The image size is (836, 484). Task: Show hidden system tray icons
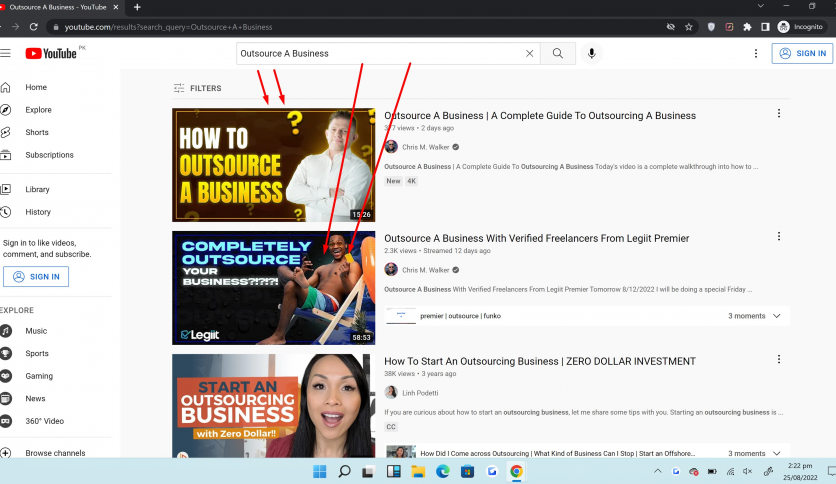(x=658, y=471)
